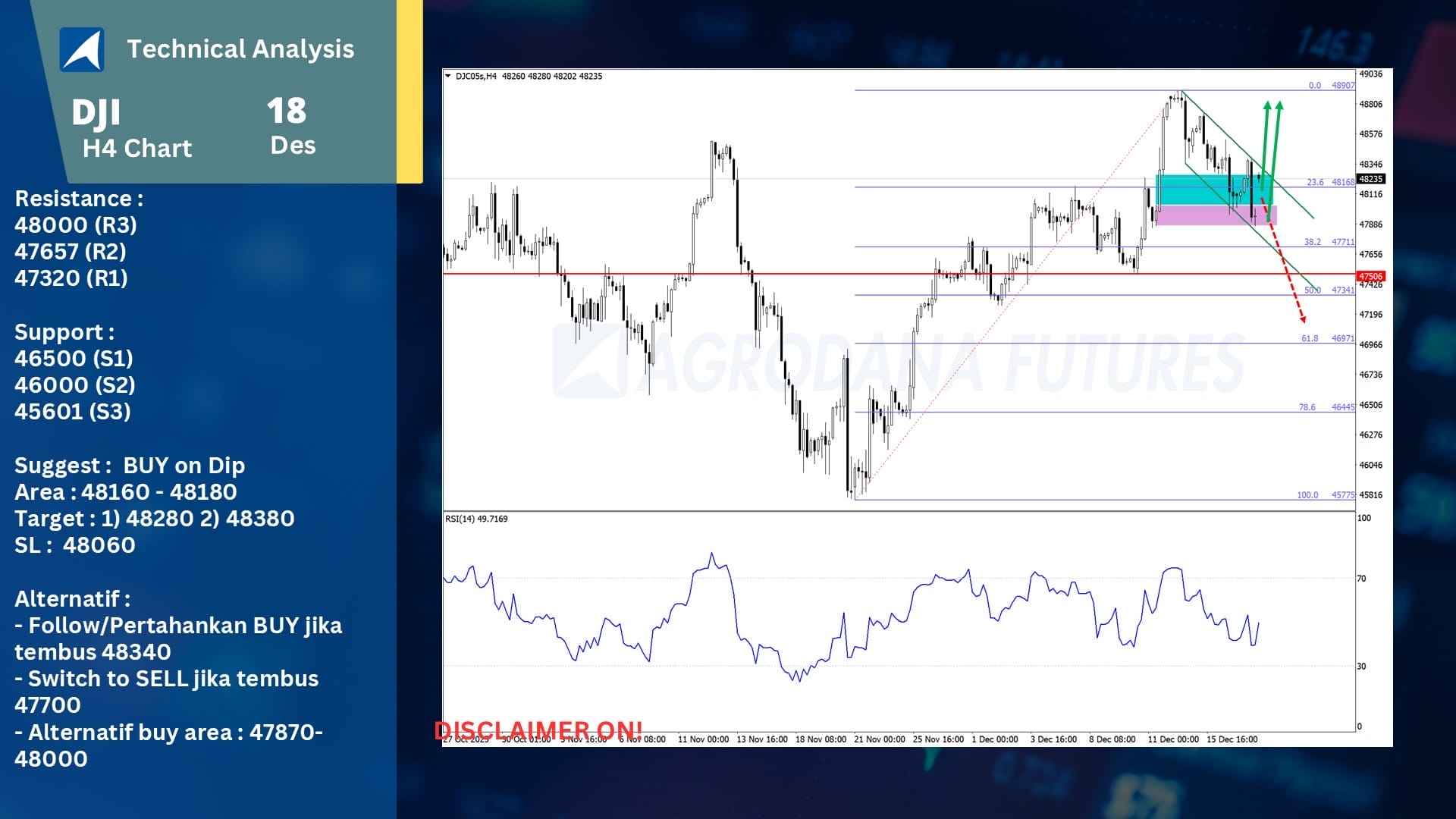Click the black 48235 current price tag
This screenshot has height=819, width=1456.
click(x=1370, y=179)
